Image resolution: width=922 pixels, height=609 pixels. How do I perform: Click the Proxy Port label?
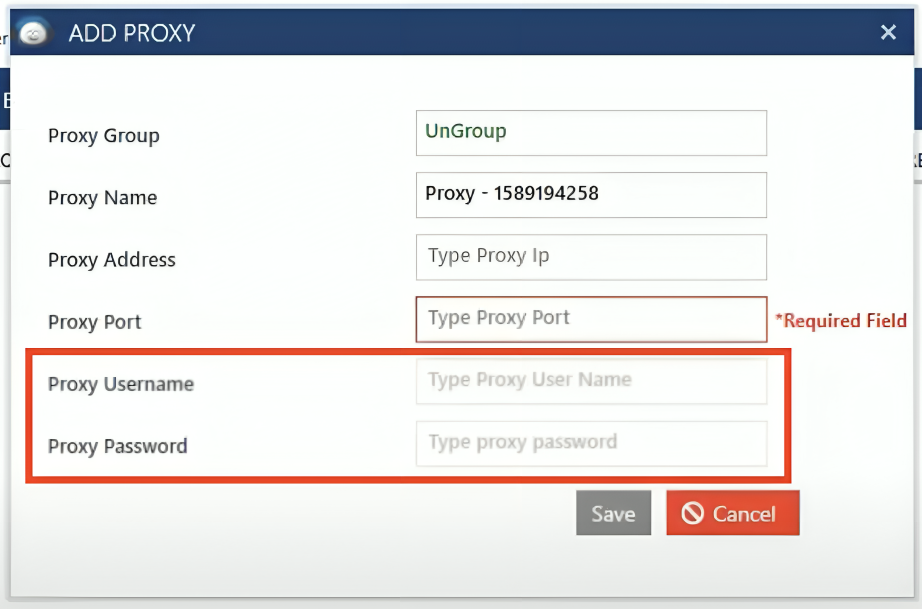(x=95, y=322)
